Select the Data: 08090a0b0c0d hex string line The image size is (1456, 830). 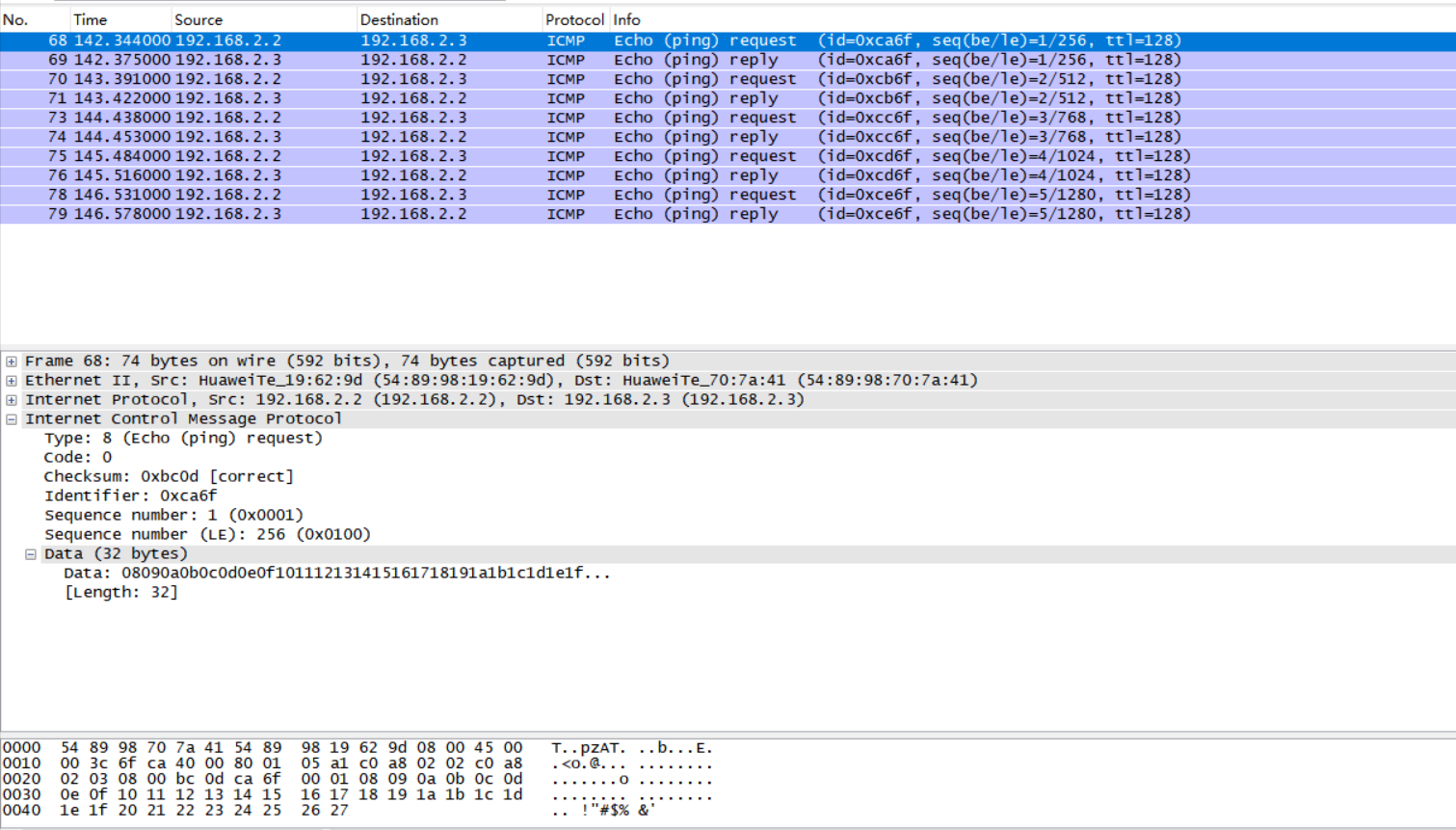coord(337,574)
